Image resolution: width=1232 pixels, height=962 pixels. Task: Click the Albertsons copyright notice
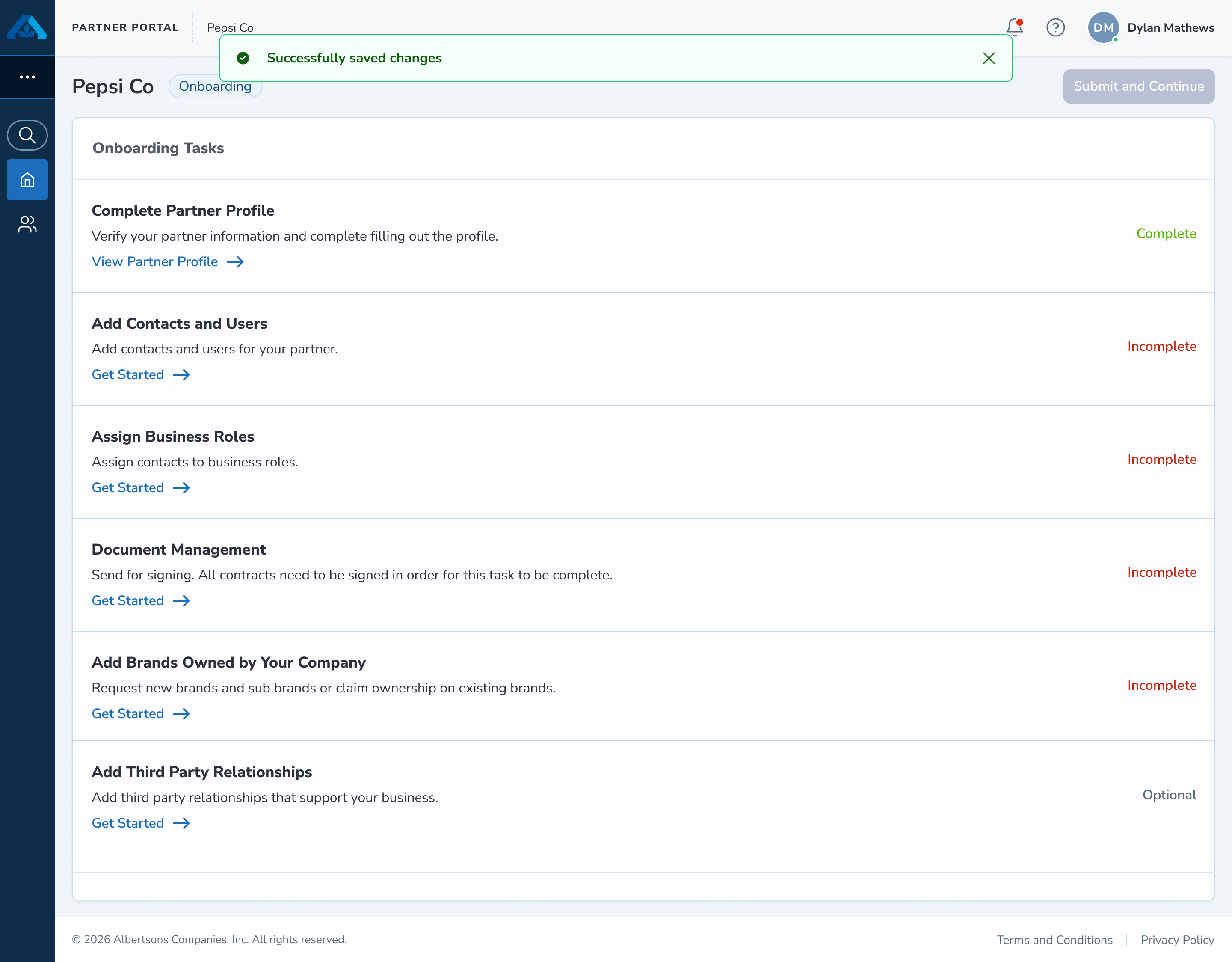click(x=209, y=939)
